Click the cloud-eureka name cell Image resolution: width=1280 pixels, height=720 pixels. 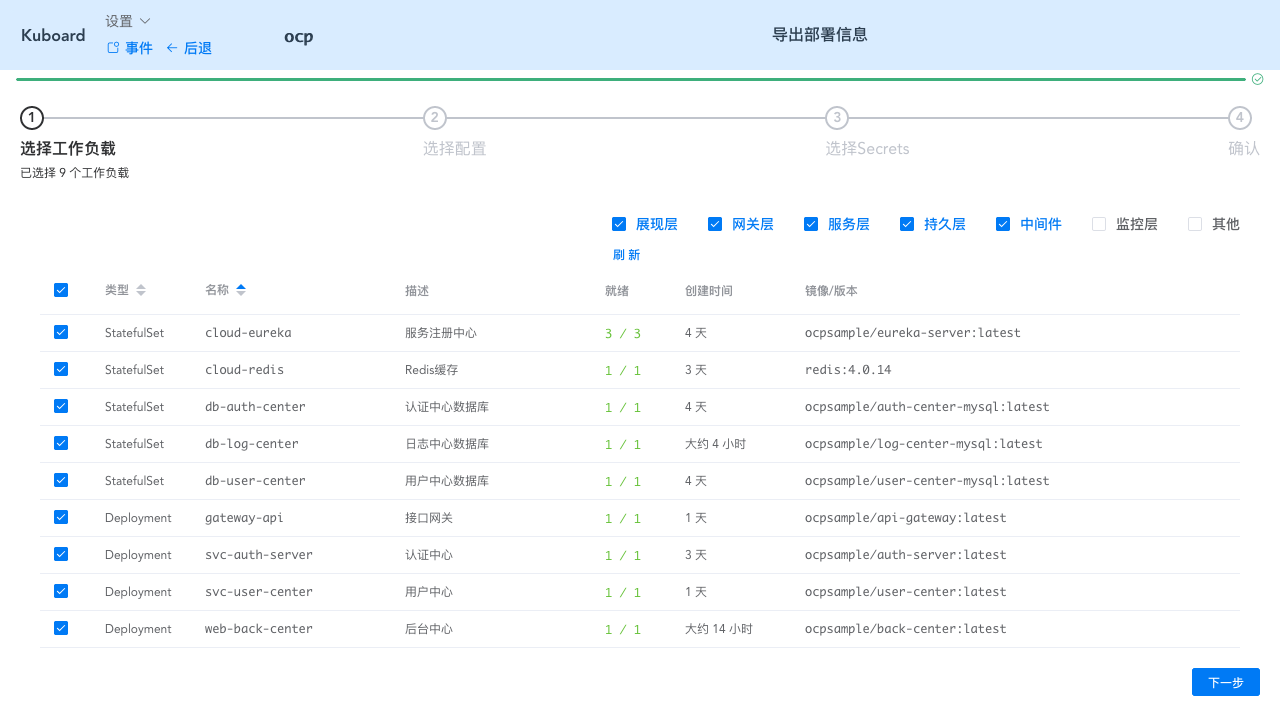248,333
